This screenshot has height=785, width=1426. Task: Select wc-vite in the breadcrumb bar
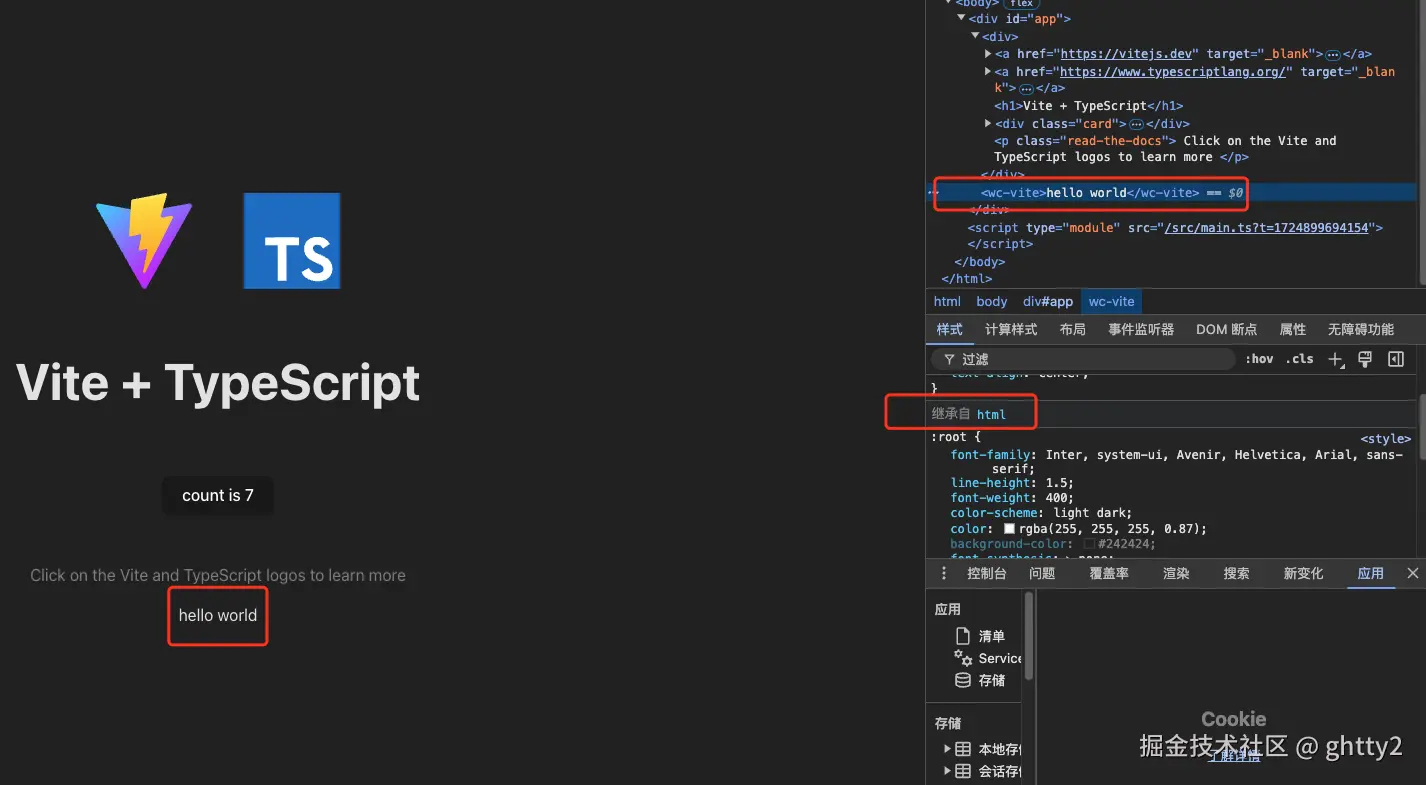(1111, 301)
